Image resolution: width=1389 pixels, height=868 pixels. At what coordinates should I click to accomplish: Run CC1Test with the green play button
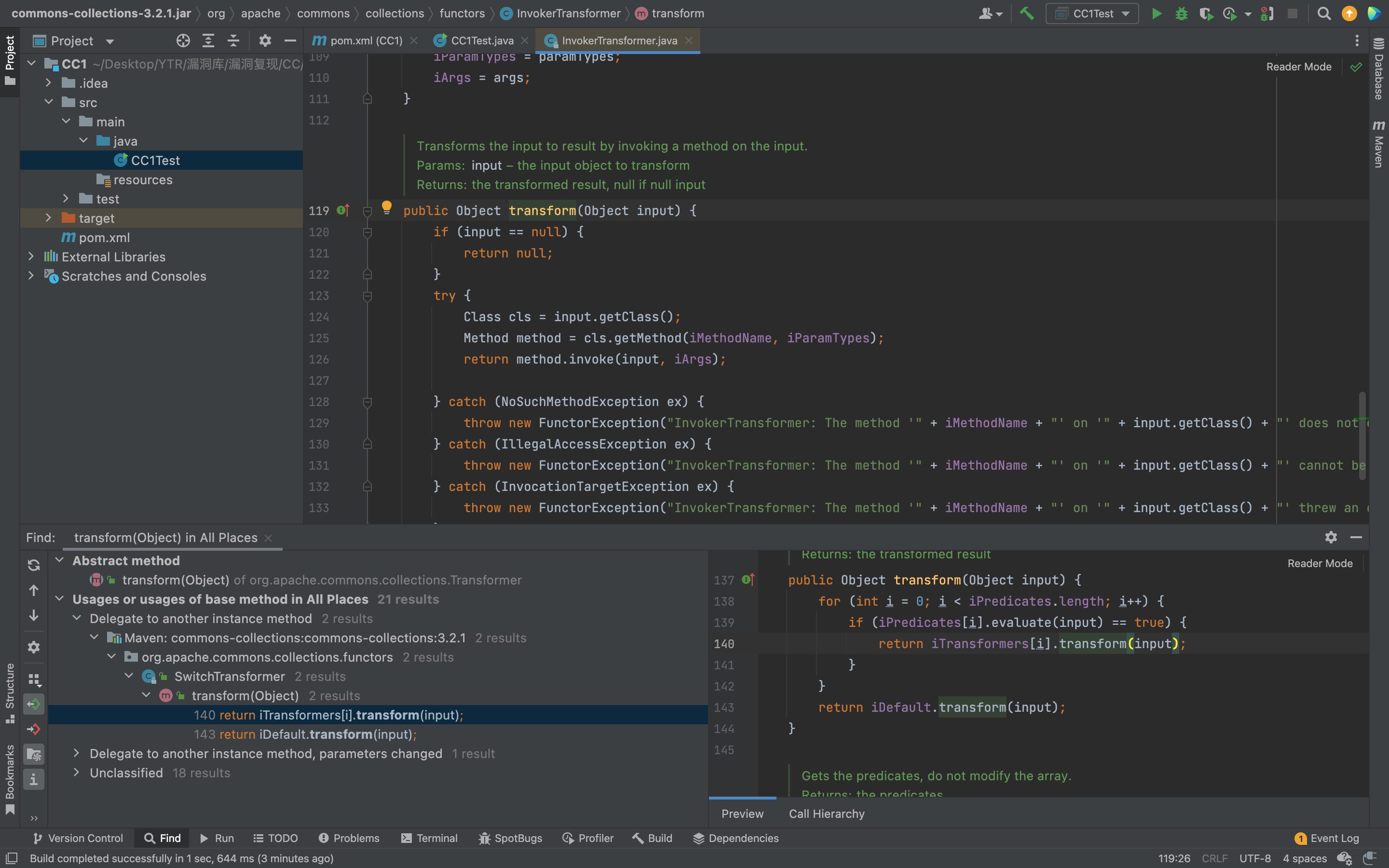point(1157,13)
